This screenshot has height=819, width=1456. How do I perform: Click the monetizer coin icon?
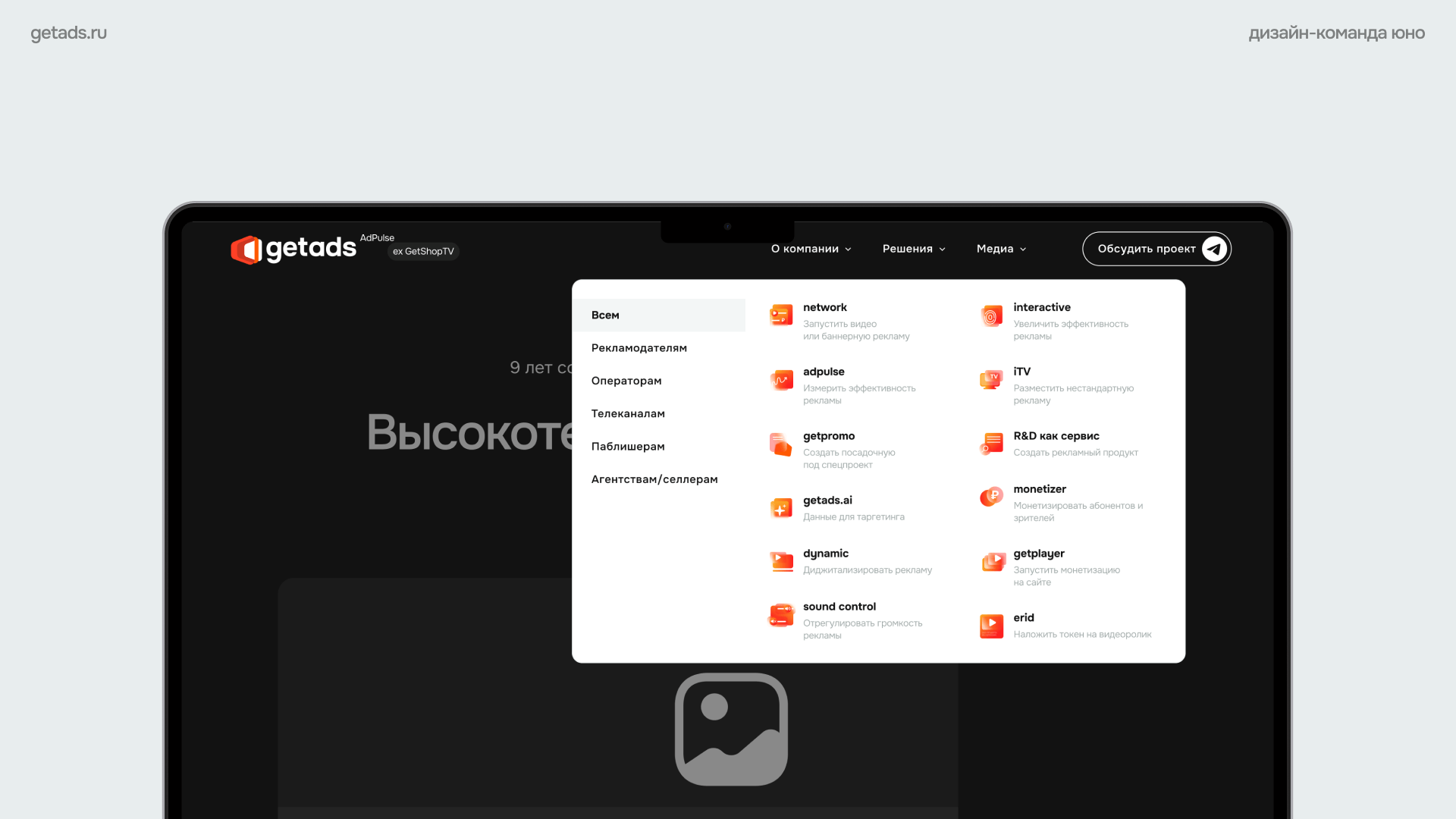tap(991, 497)
